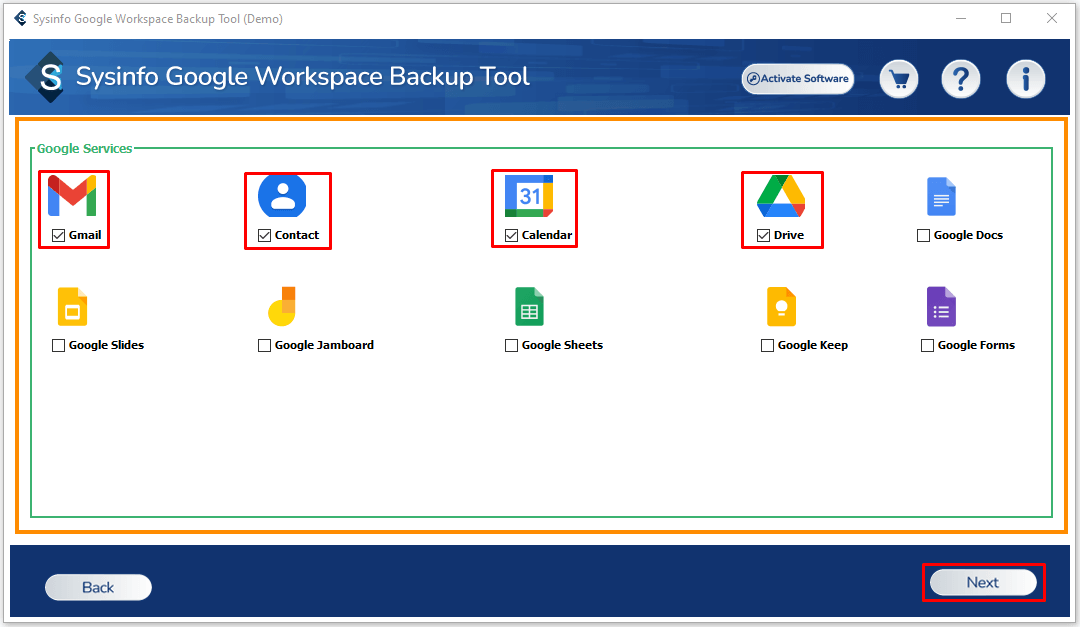Uncheck the Calendar checkbox

coord(511,236)
